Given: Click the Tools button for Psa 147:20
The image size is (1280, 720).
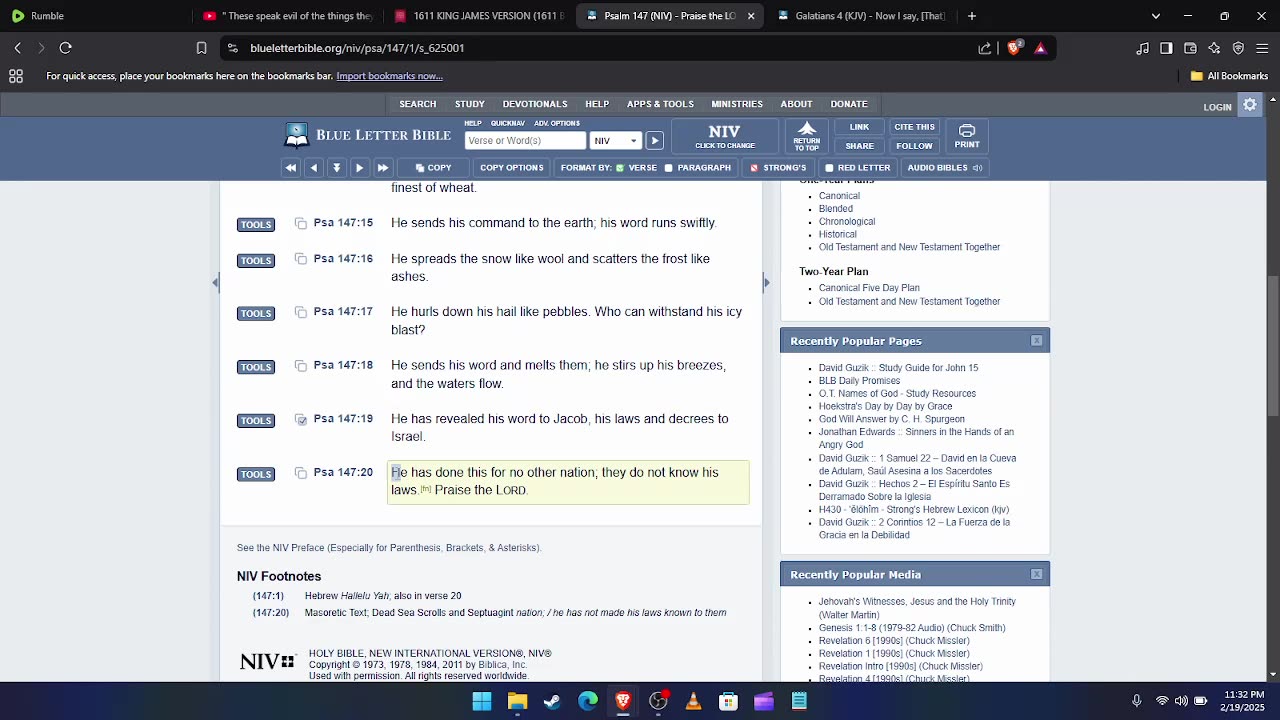Looking at the screenshot, I should point(256,474).
